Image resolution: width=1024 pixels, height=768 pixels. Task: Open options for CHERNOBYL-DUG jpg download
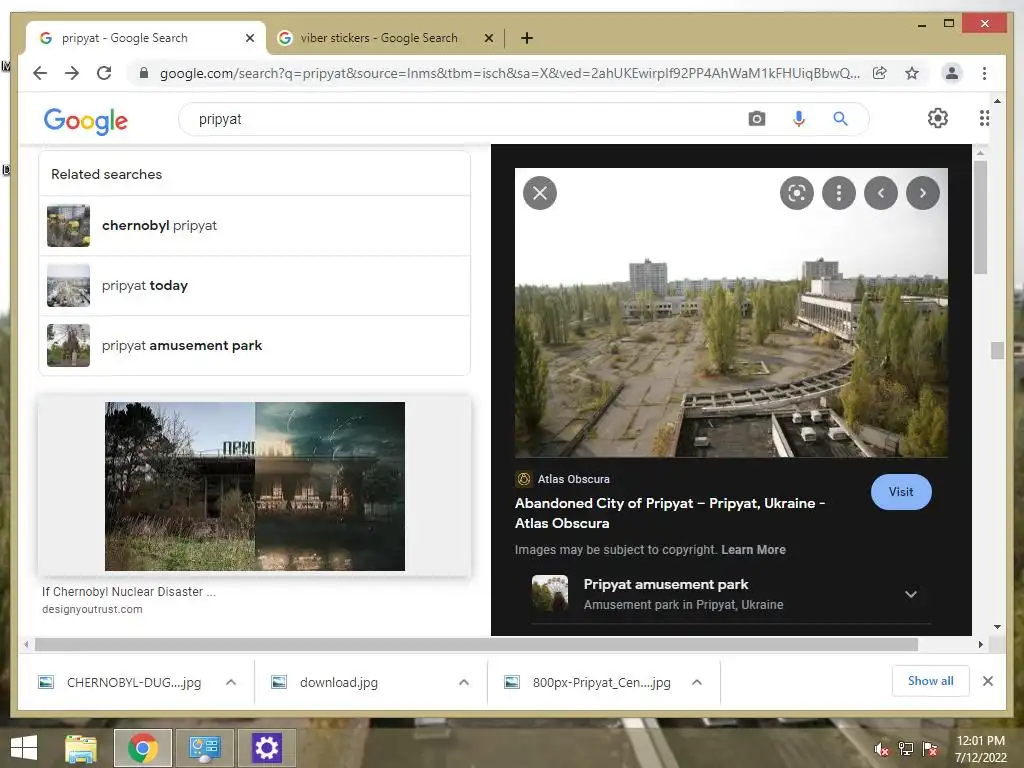point(231,682)
